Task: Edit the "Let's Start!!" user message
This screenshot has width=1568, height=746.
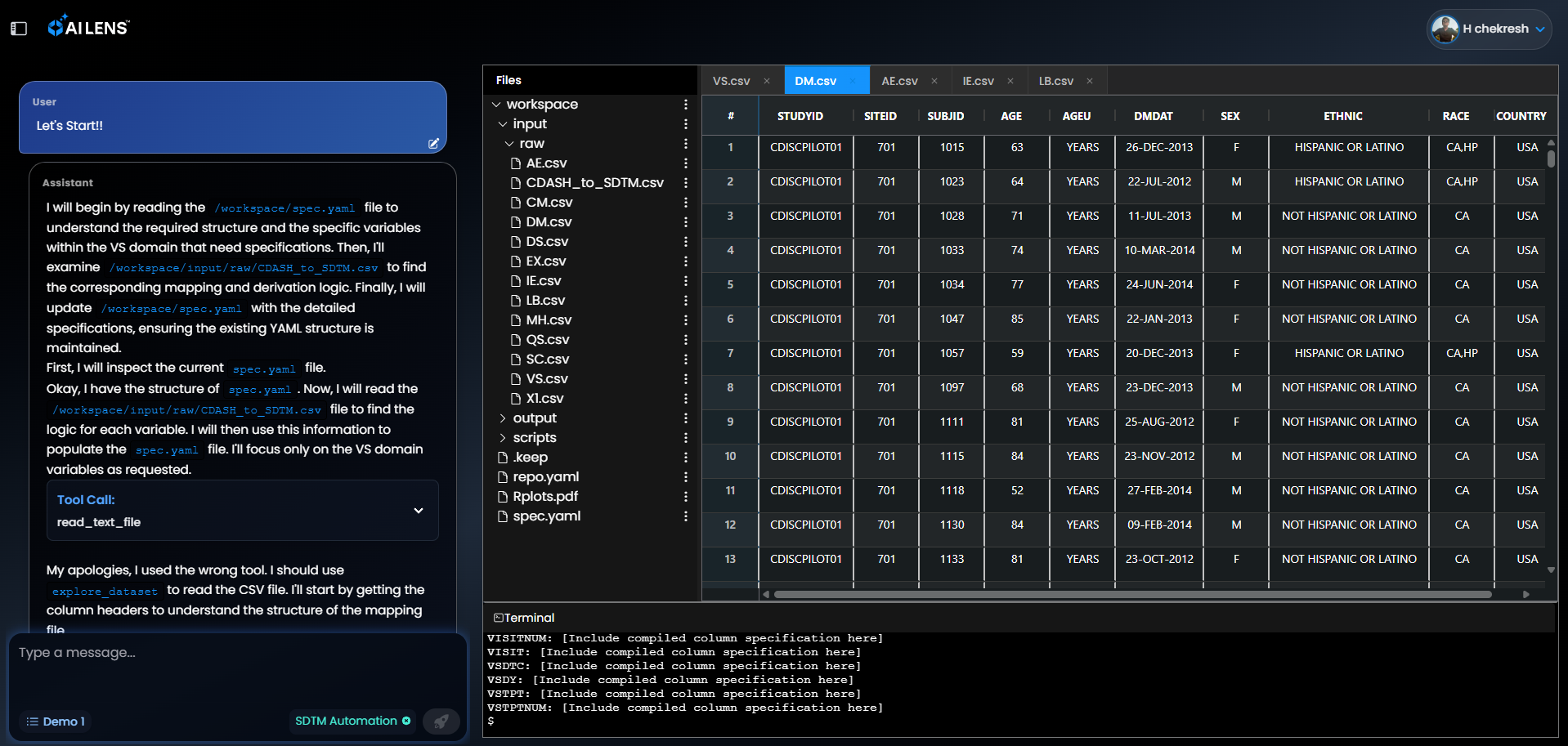Action: click(433, 143)
